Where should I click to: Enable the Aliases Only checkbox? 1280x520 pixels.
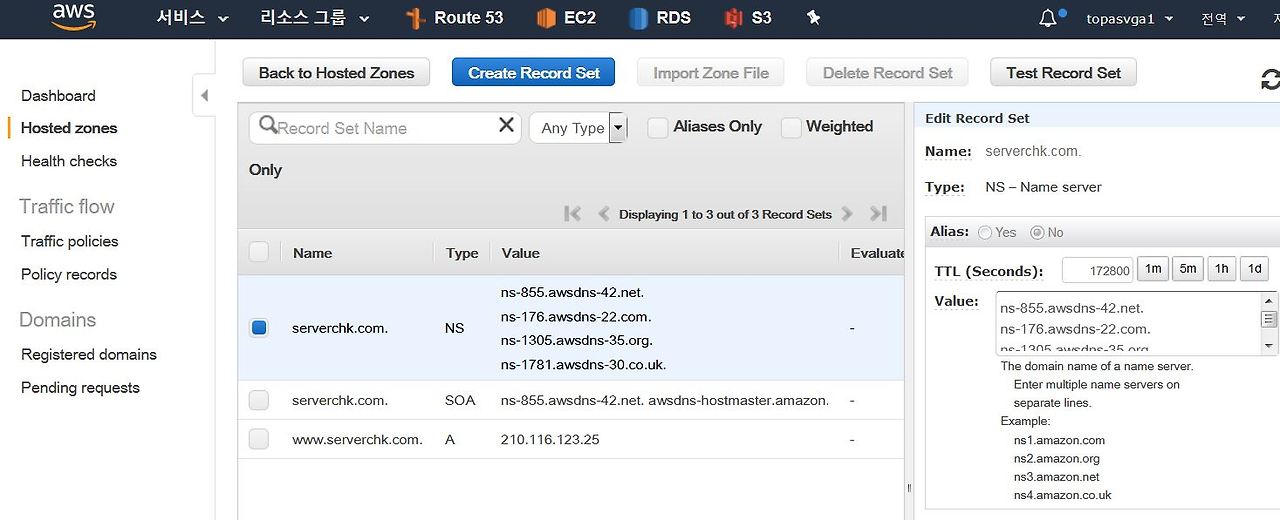click(657, 128)
